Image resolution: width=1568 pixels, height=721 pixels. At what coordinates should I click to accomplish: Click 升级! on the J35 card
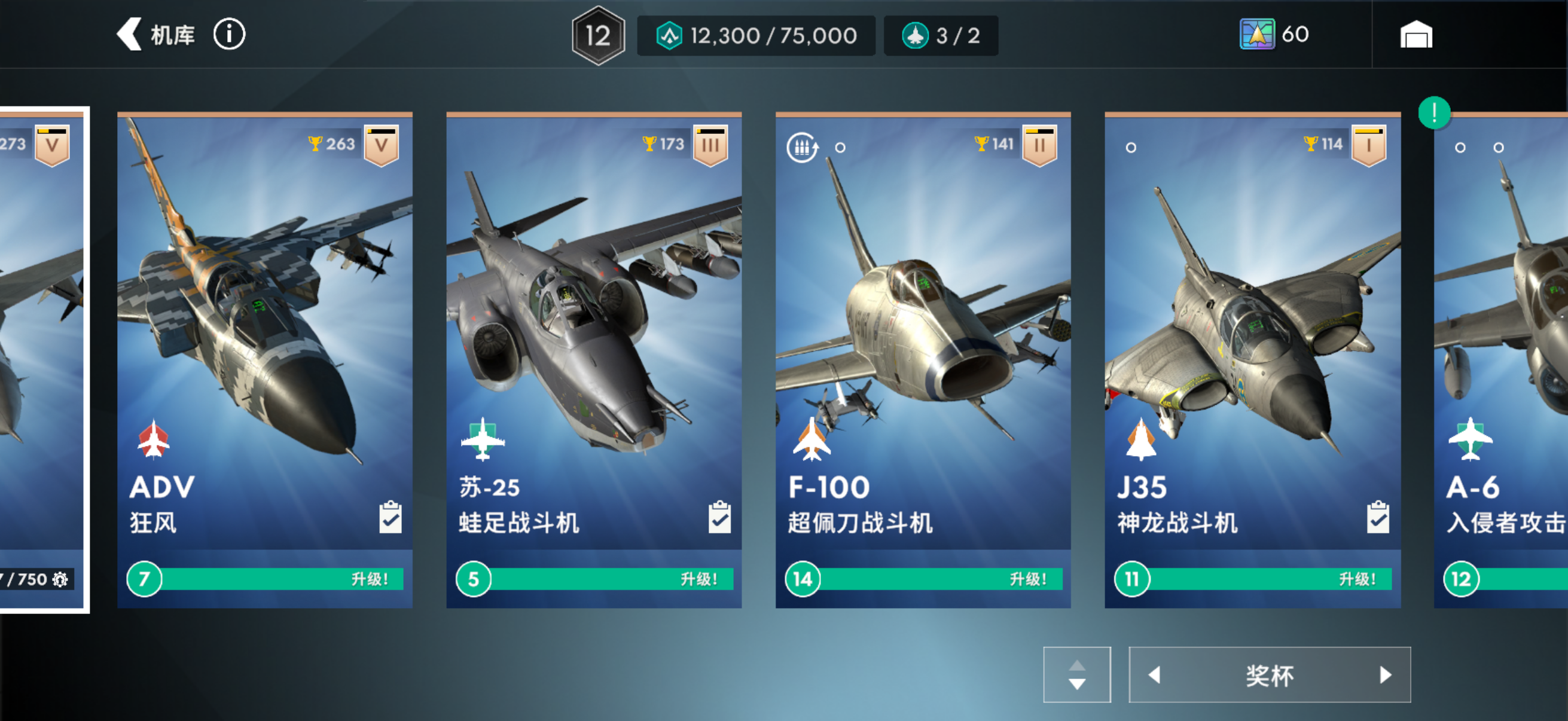(1357, 579)
